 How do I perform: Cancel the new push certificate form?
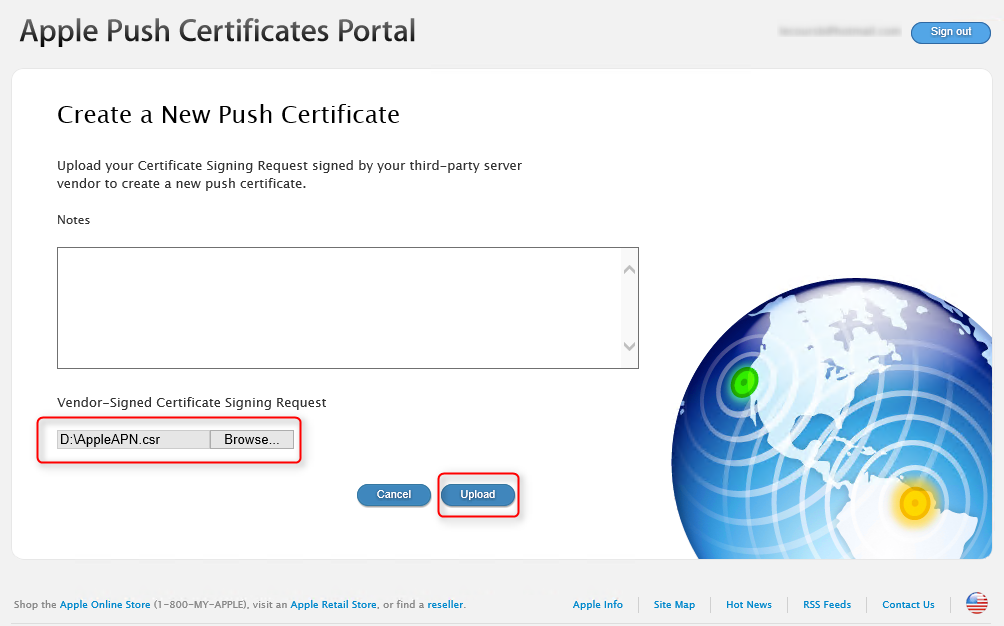click(394, 495)
